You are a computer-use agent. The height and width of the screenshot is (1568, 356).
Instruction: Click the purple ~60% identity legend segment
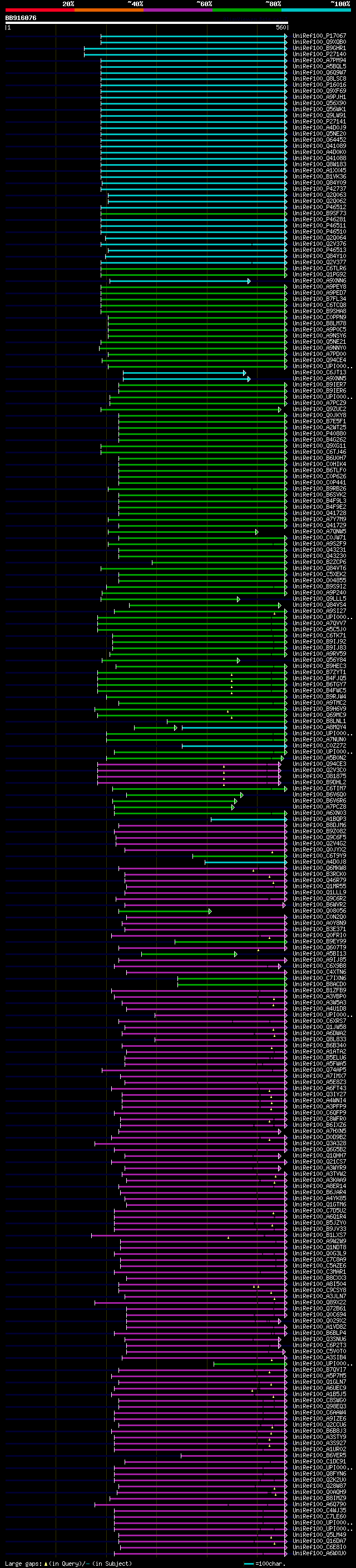(x=179, y=11)
